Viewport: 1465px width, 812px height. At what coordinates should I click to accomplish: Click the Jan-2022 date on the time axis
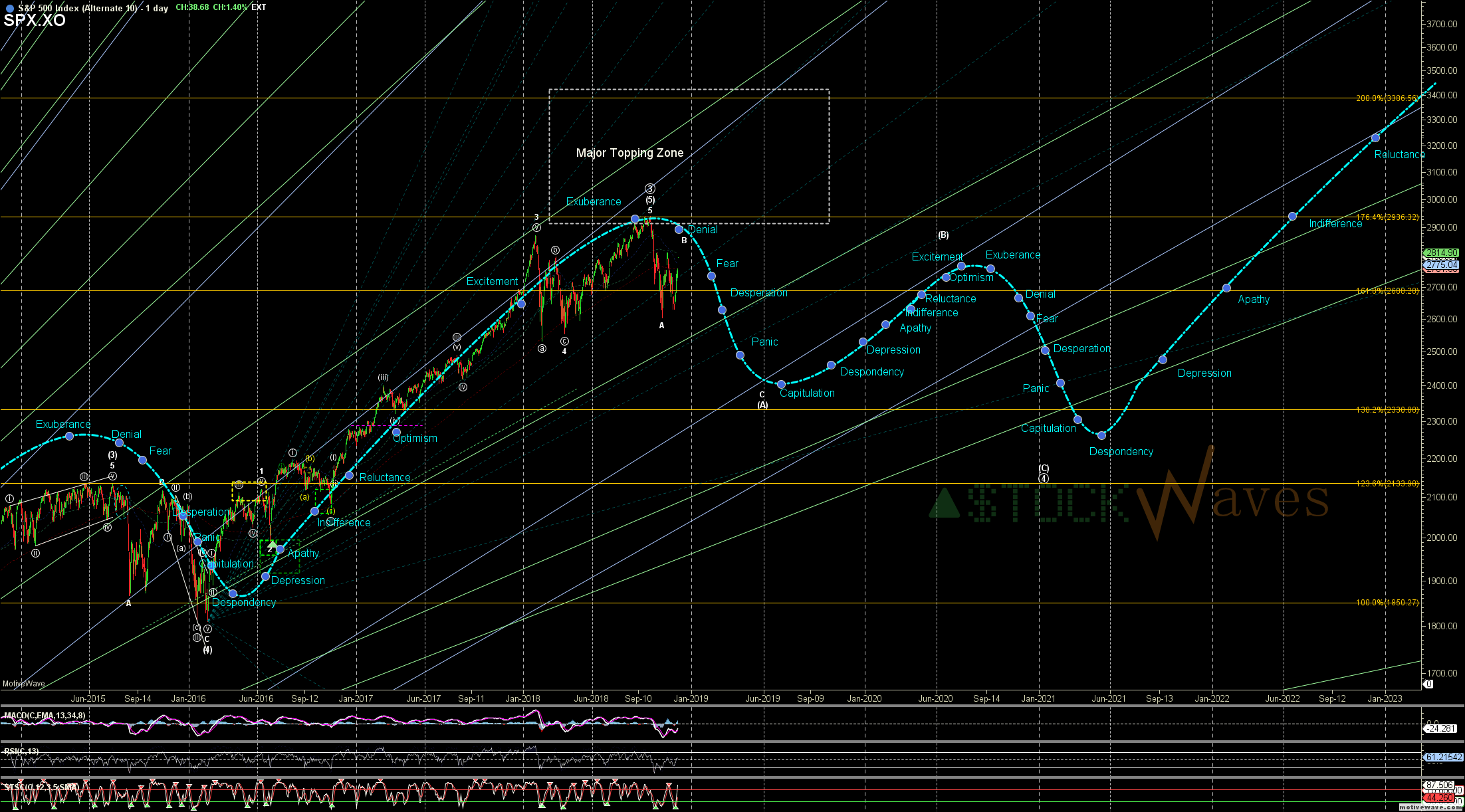[x=1212, y=698]
